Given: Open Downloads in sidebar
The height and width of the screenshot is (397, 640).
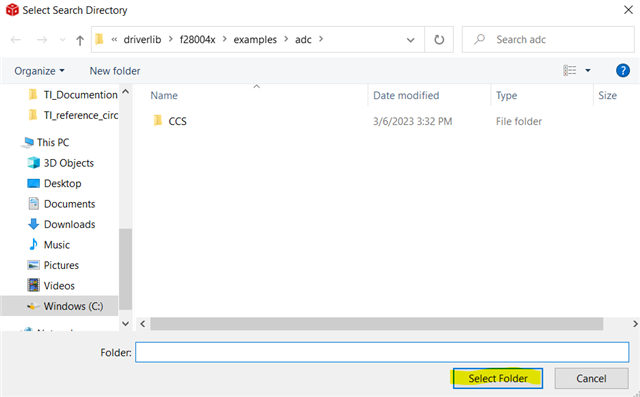Looking at the screenshot, I should (x=69, y=224).
